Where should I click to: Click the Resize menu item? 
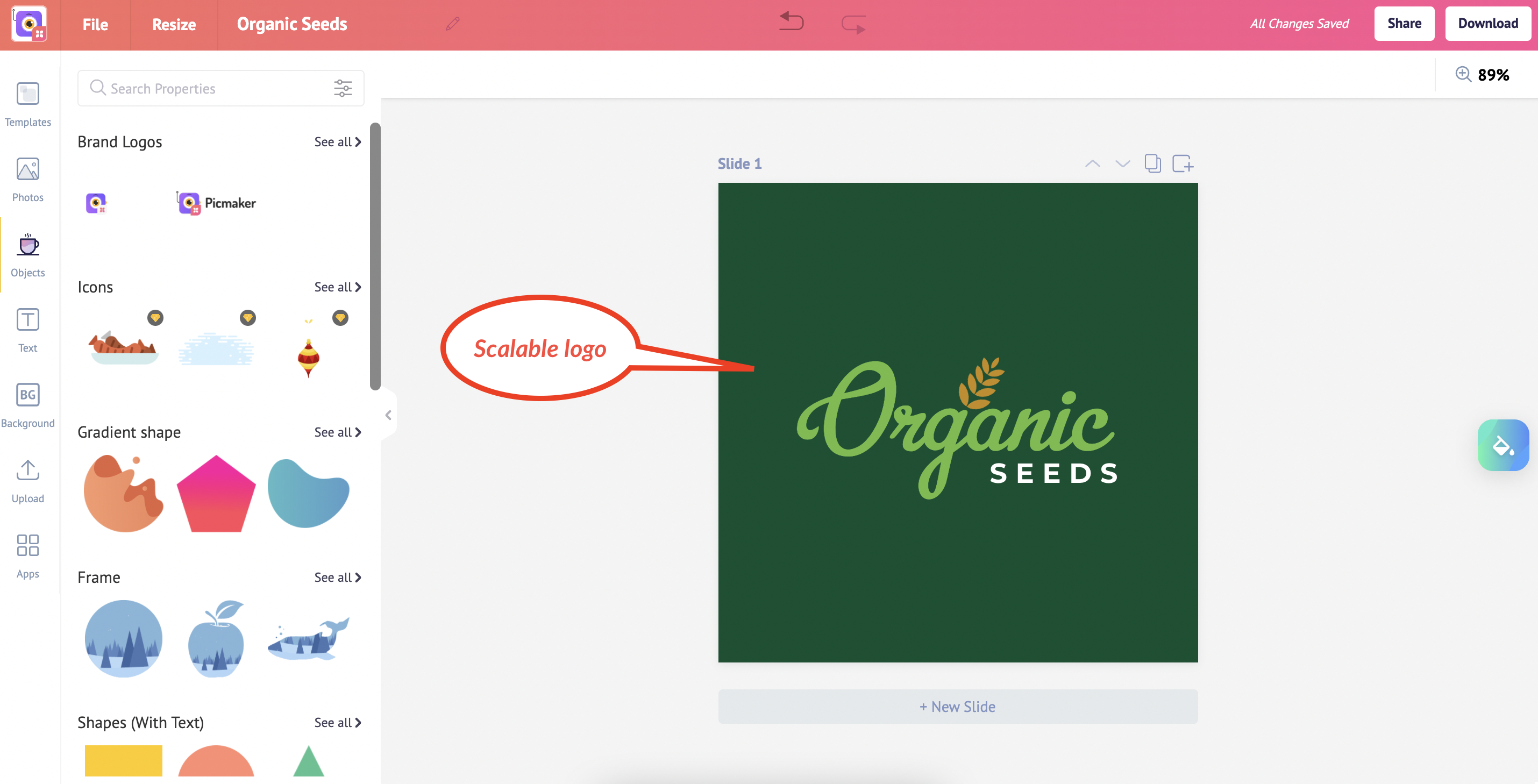174,24
